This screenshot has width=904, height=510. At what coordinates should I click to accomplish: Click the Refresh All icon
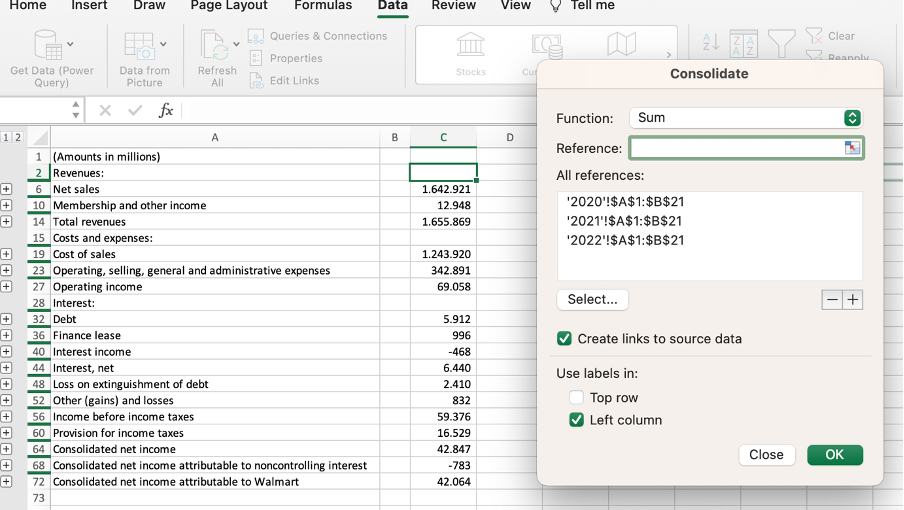click(x=214, y=46)
